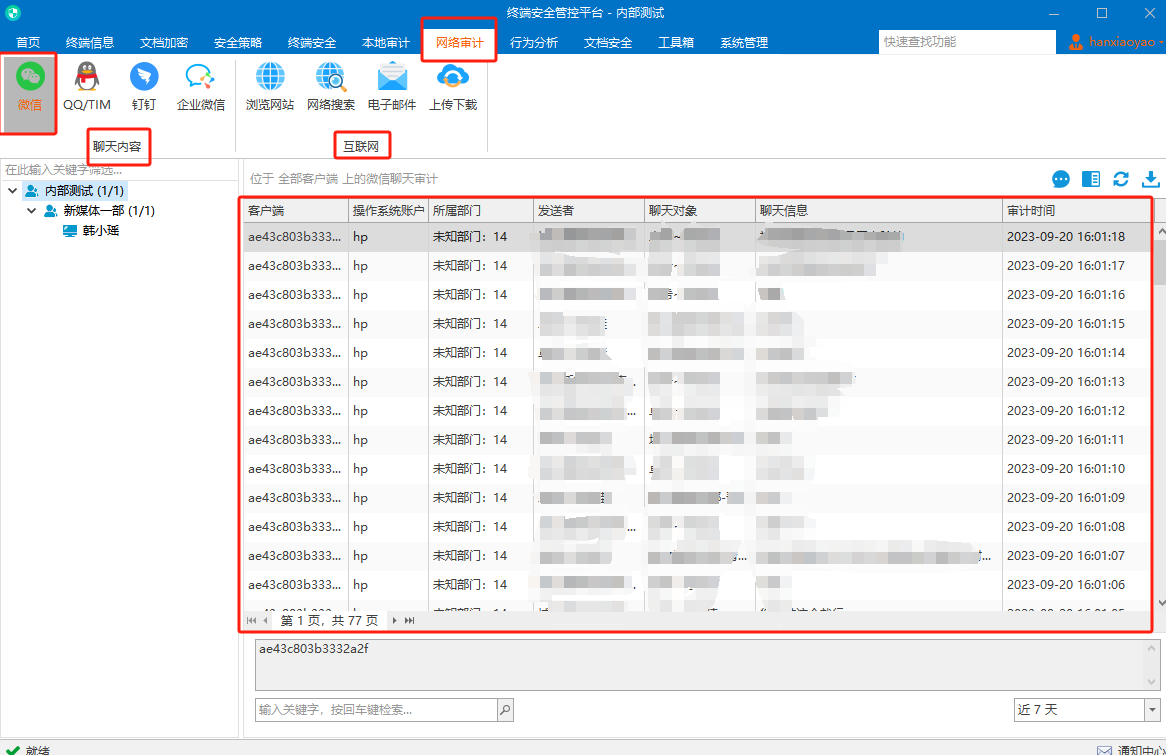Select the row timed 2023-09-20 16:01:18
Viewport: 1166px width, 755px height.
point(697,237)
